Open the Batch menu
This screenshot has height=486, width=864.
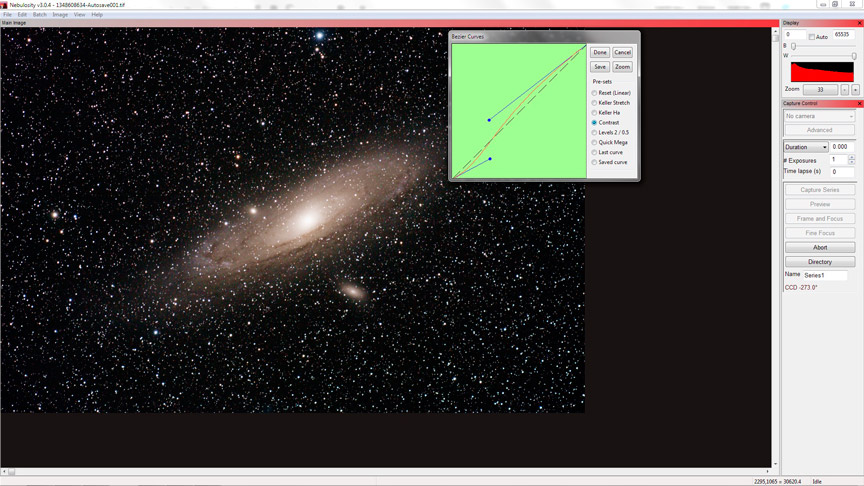(x=39, y=15)
